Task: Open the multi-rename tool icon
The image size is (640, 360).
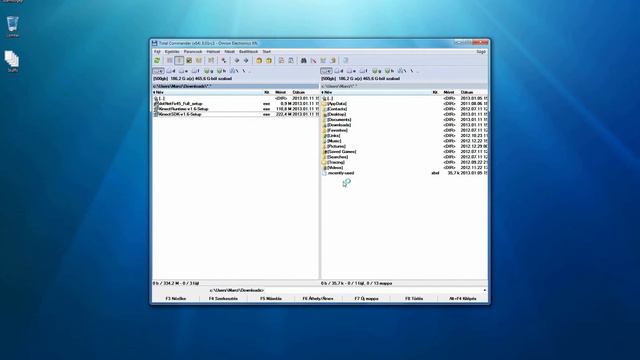Action: (314, 60)
